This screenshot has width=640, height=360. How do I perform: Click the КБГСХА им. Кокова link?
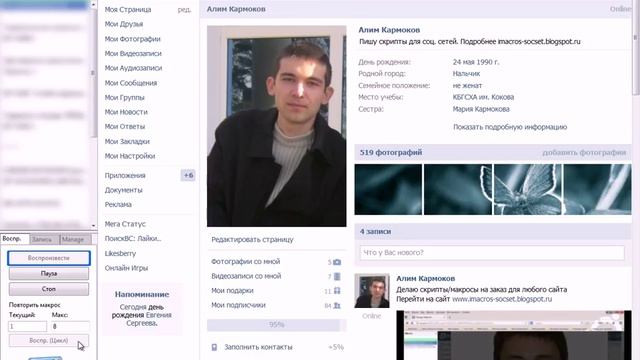click(x=483, y=97)
